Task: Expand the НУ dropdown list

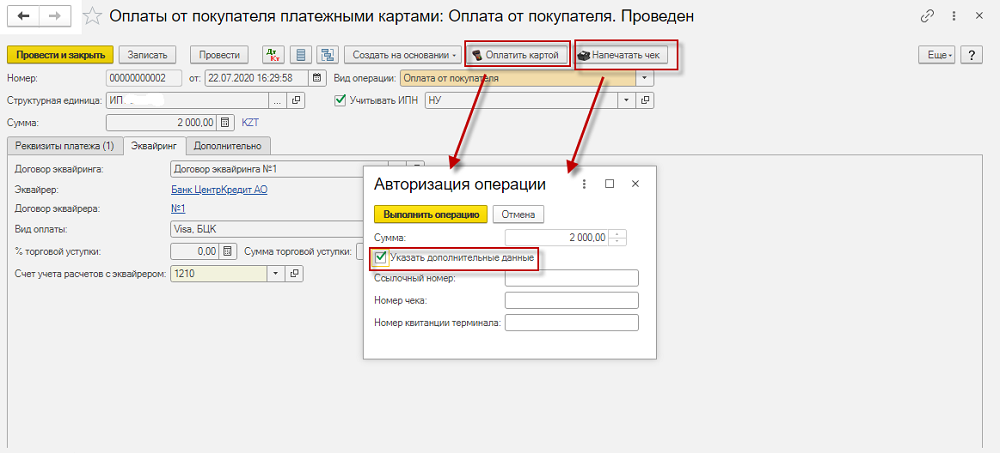Action: point(626,100)
